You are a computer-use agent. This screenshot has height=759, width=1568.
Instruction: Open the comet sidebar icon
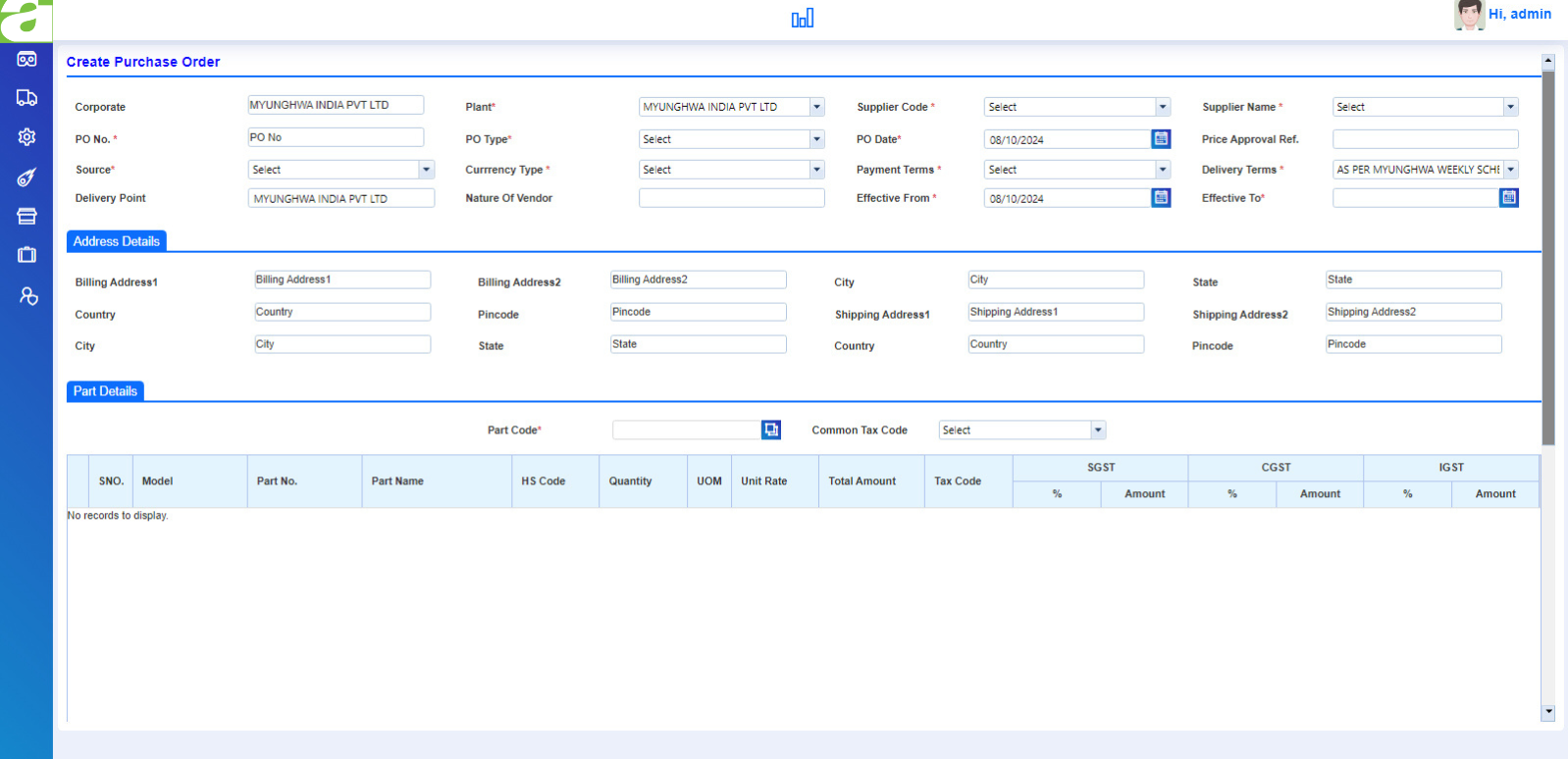(26, 177)
